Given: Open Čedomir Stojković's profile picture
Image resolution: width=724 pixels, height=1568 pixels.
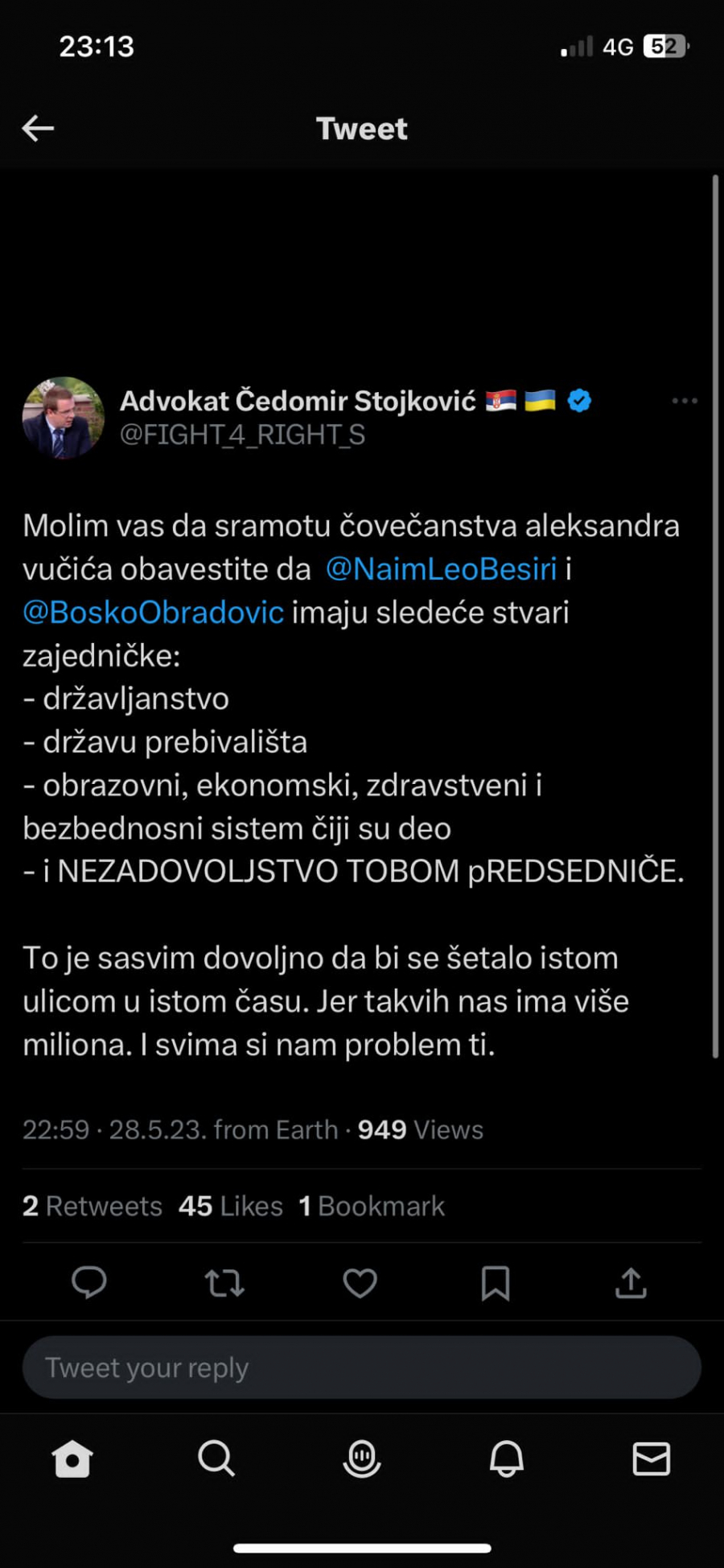Looking at the screenshot, I should [x=63, y=418].
